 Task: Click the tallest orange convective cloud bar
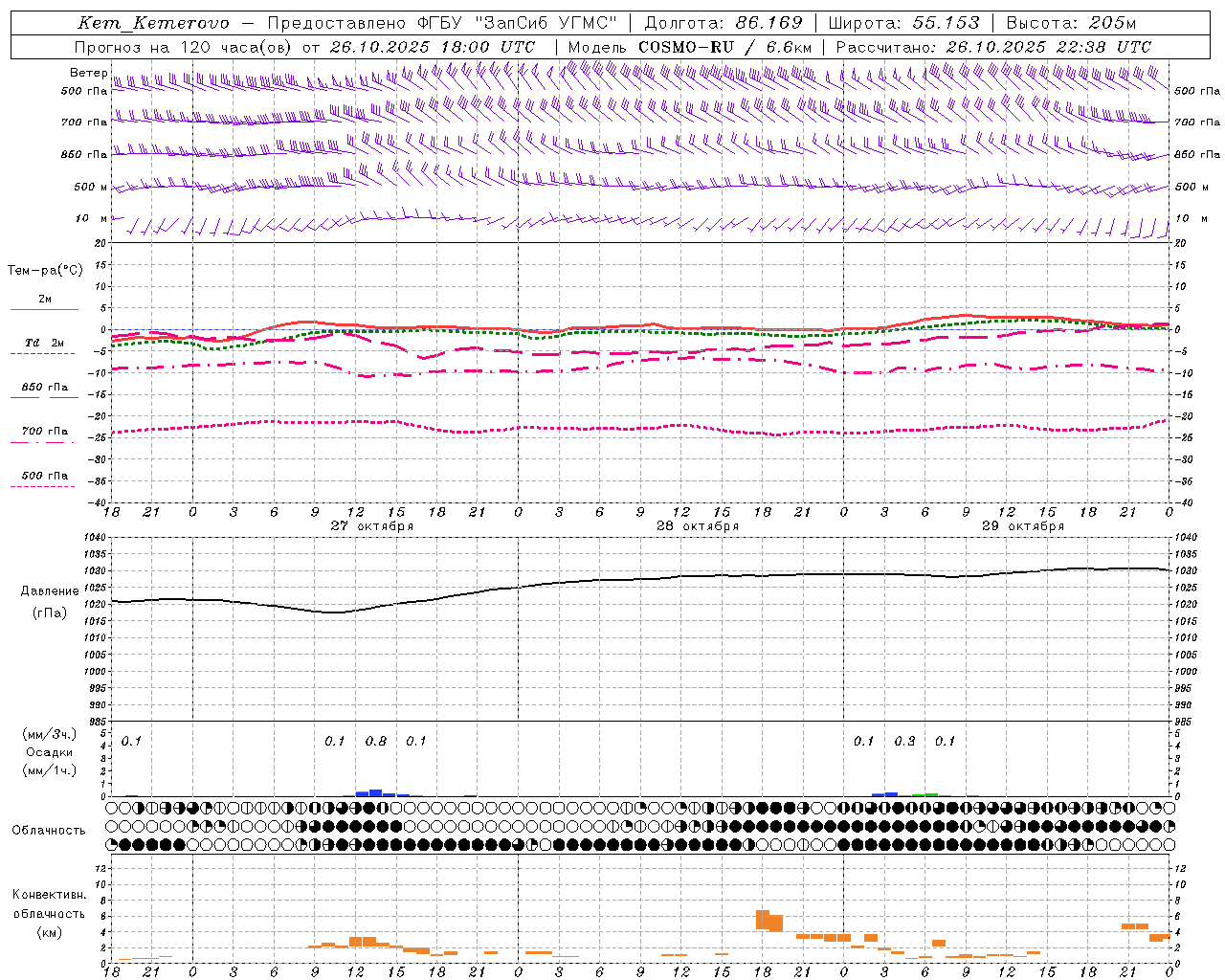[x=763, y=920]
